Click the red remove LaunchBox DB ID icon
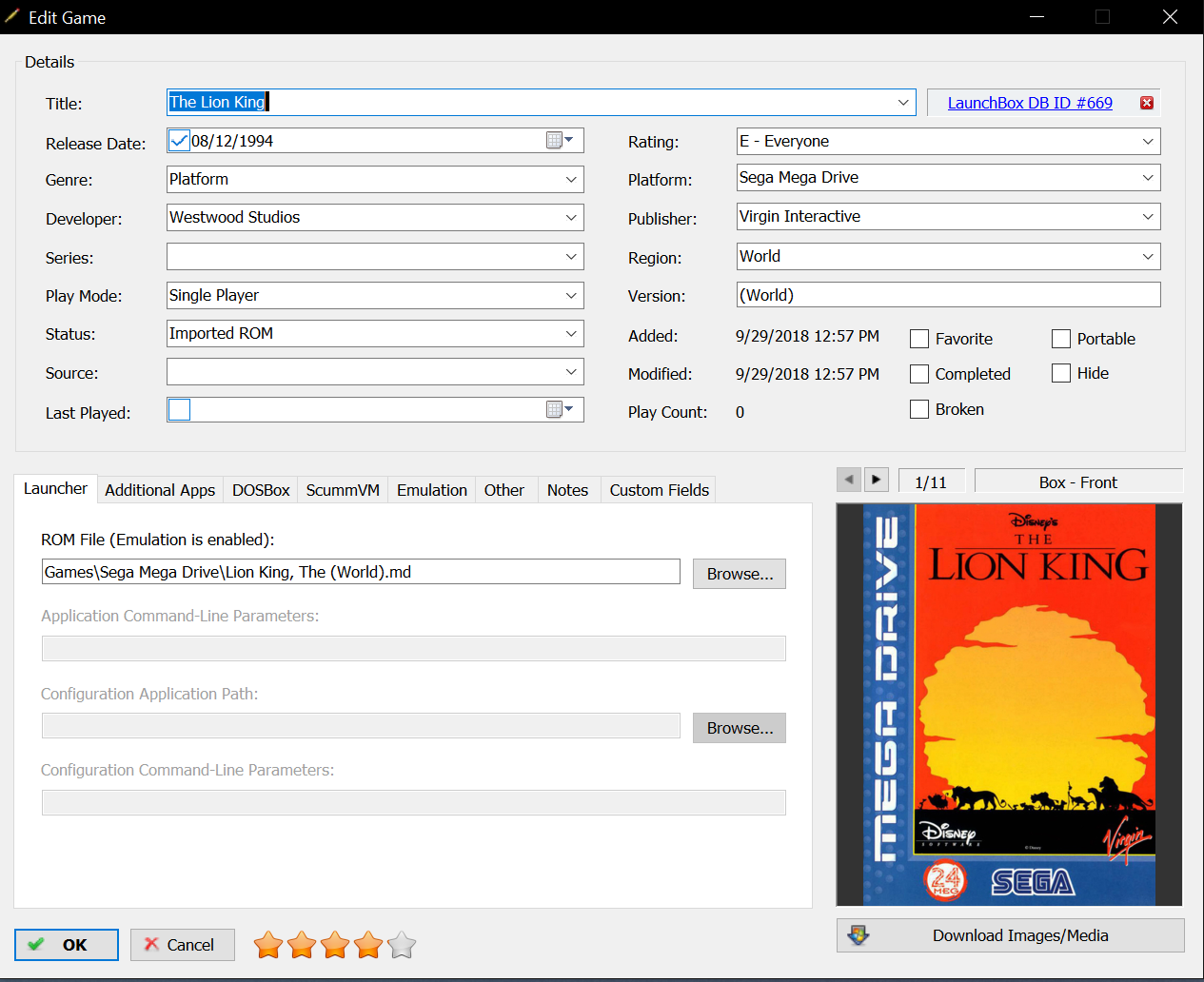1204x982 pixels. (x=1147, y=103)
